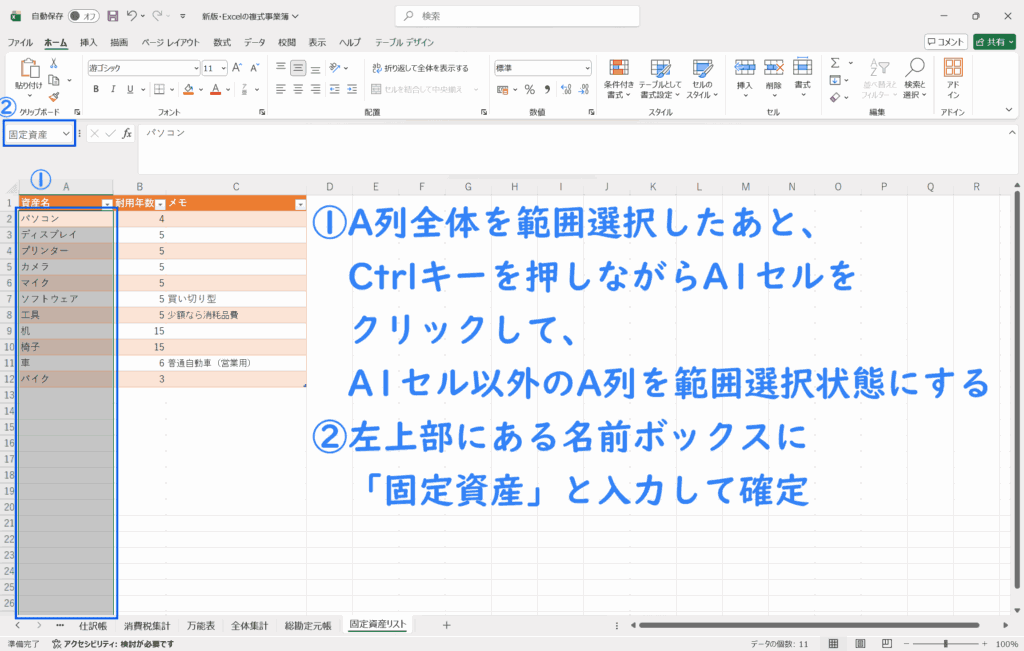The image size is (1024, 651).
Task: Open 条件付き書式 conditional formatting
Action: pos(619,76)
